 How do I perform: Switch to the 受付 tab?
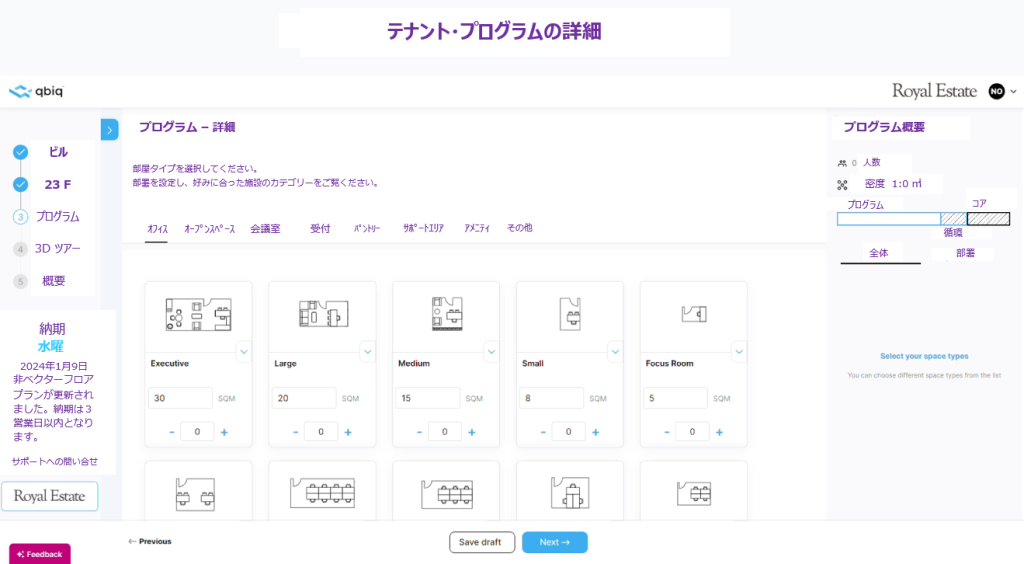point(320,228)
